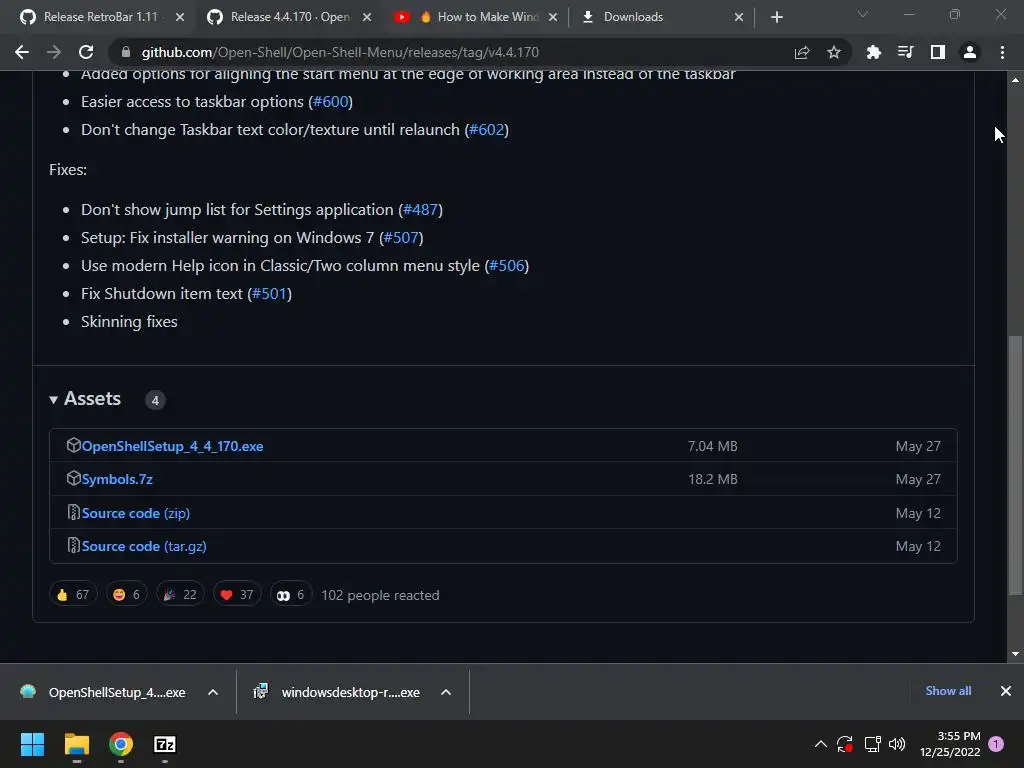Close the Downloads tab

coord(739,18)
